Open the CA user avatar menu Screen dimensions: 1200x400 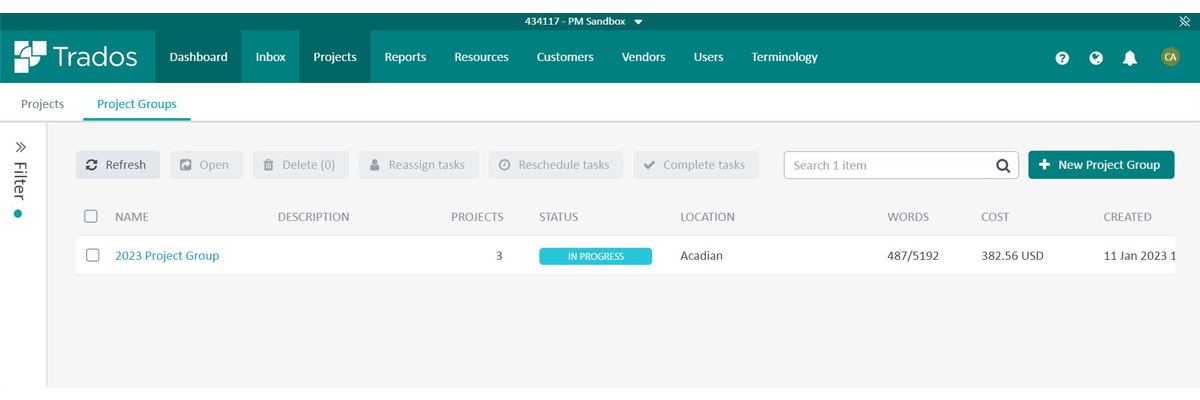pyautogui.click(x=1170, y=57)
